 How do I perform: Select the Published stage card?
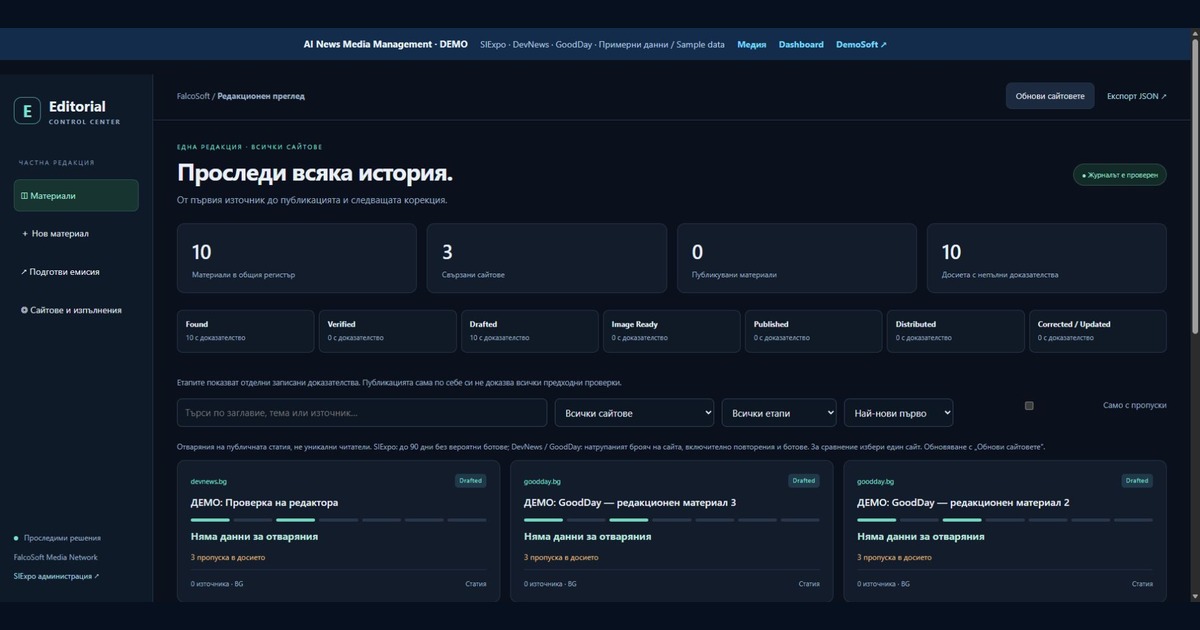coord(813,331)
